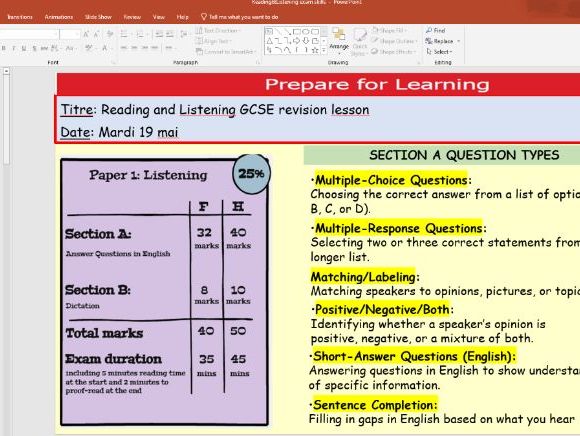Select the Curve shape
This screenshot has width=580, height=436.
pyautogui.click(x=287, y=50)
